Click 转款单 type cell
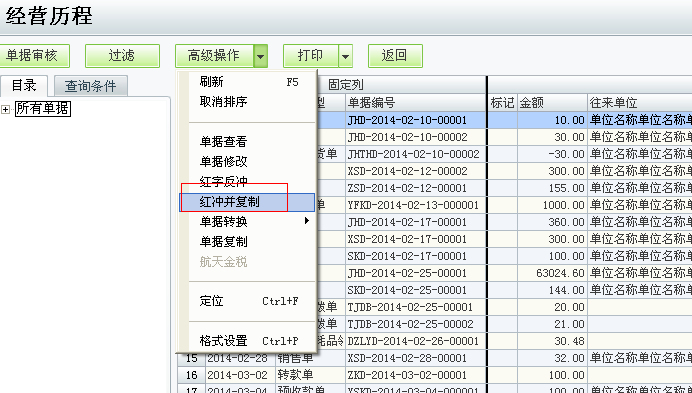Viewport: 692px width, 393px height. point(310,375)
